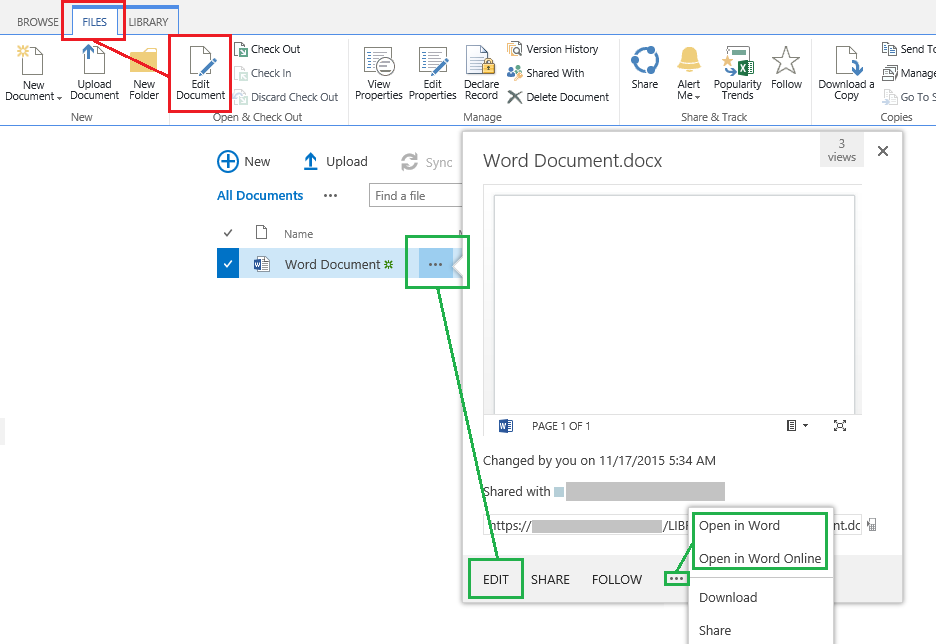936x644 pixels.
Task: Check Out the selected document
Action: [x=267, y=49]
